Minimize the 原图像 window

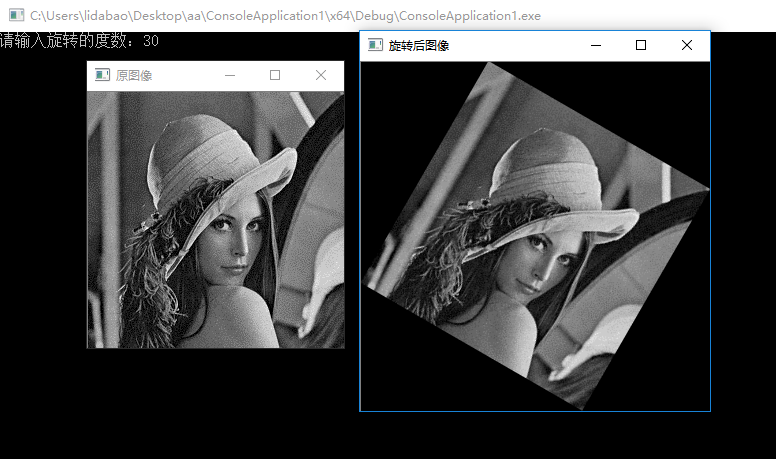[x=230, y=75]
